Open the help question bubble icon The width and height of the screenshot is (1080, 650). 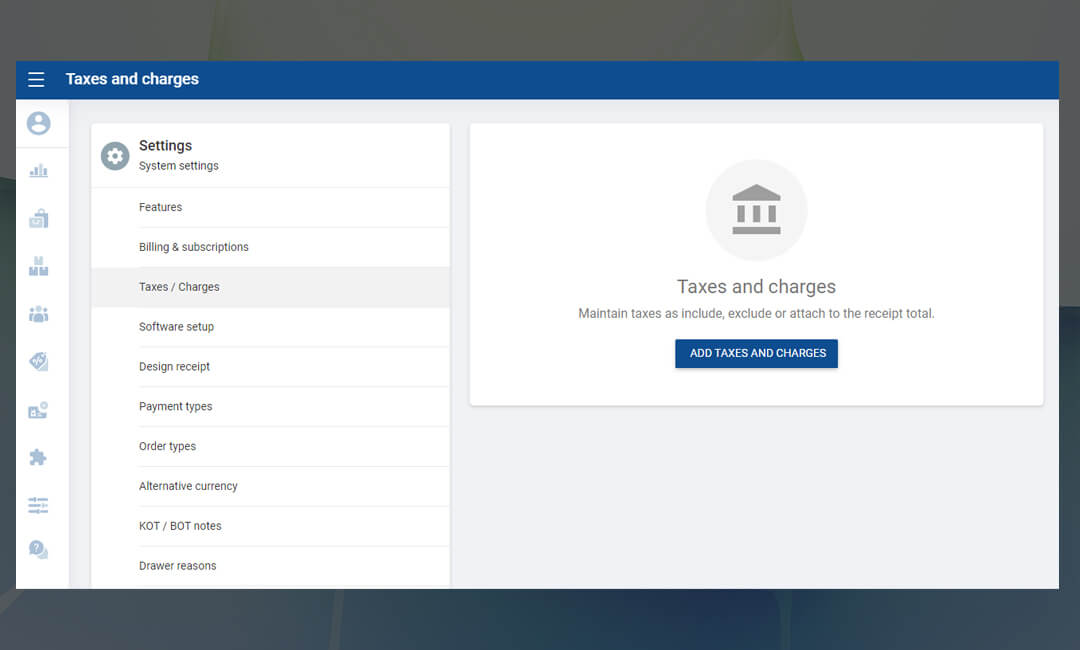(x=38, y=550)
